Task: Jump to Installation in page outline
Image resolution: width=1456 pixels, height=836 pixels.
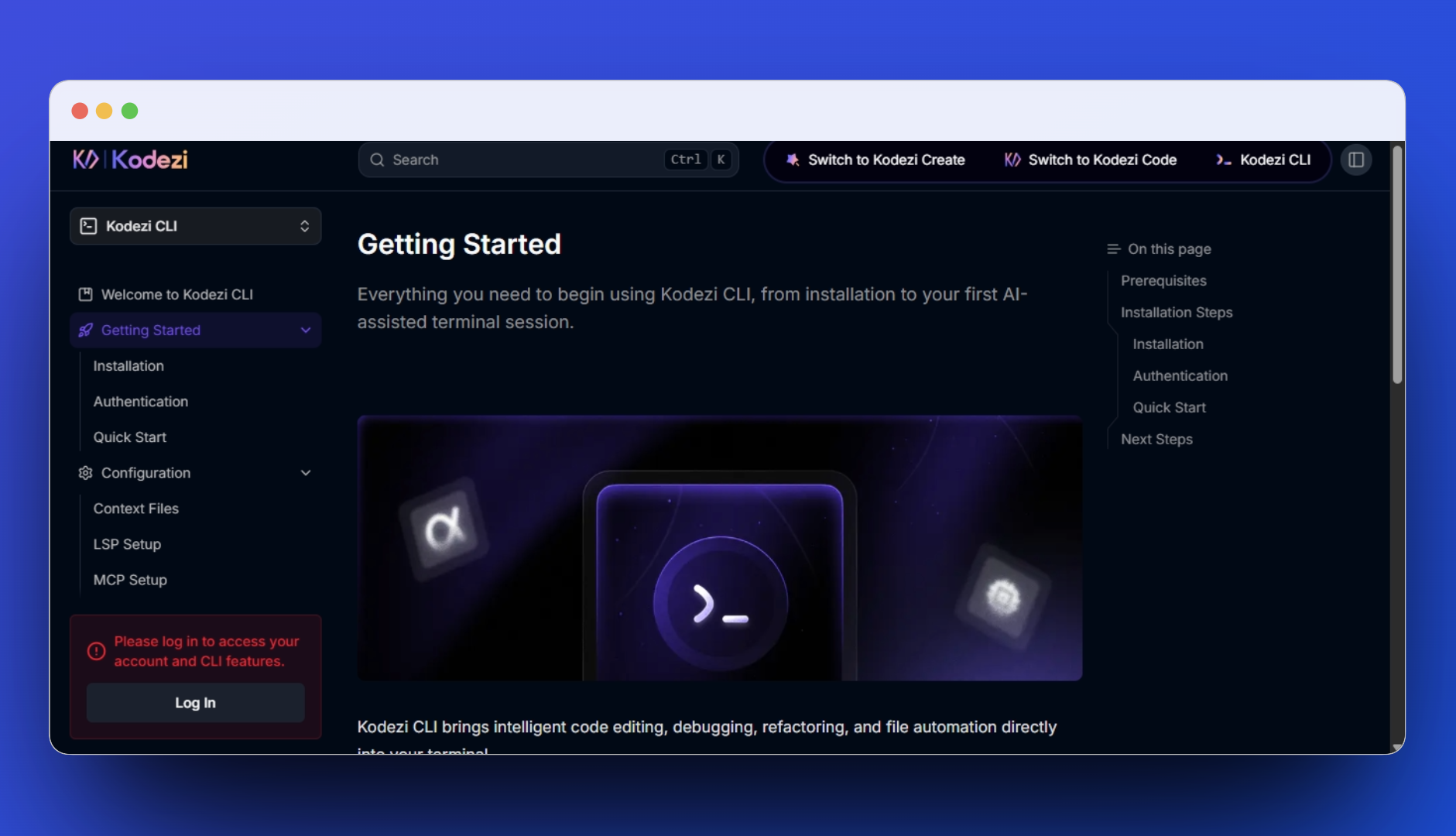Action: click(x=1168, y=344)
